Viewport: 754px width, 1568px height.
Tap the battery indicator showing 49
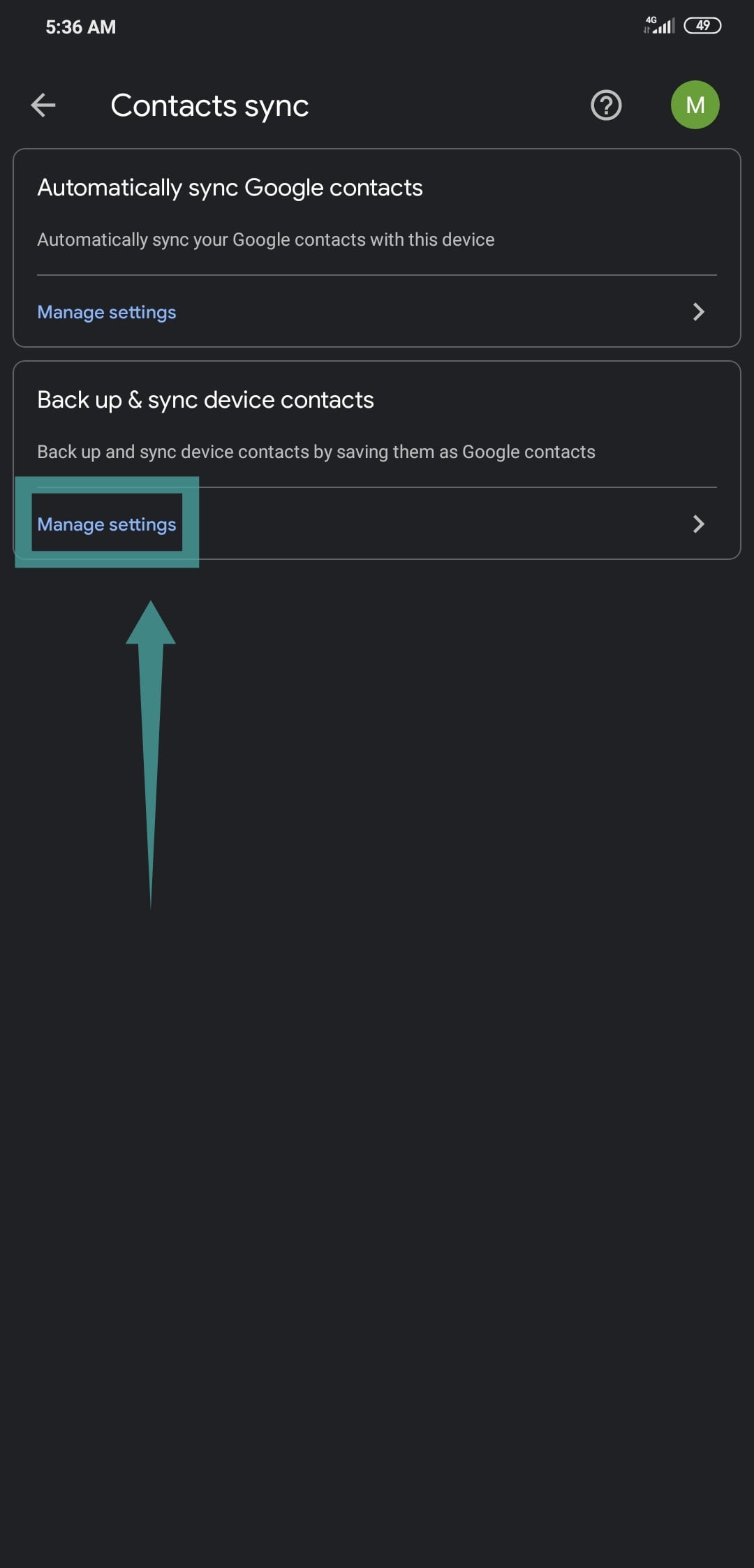[x=702, y=26]
